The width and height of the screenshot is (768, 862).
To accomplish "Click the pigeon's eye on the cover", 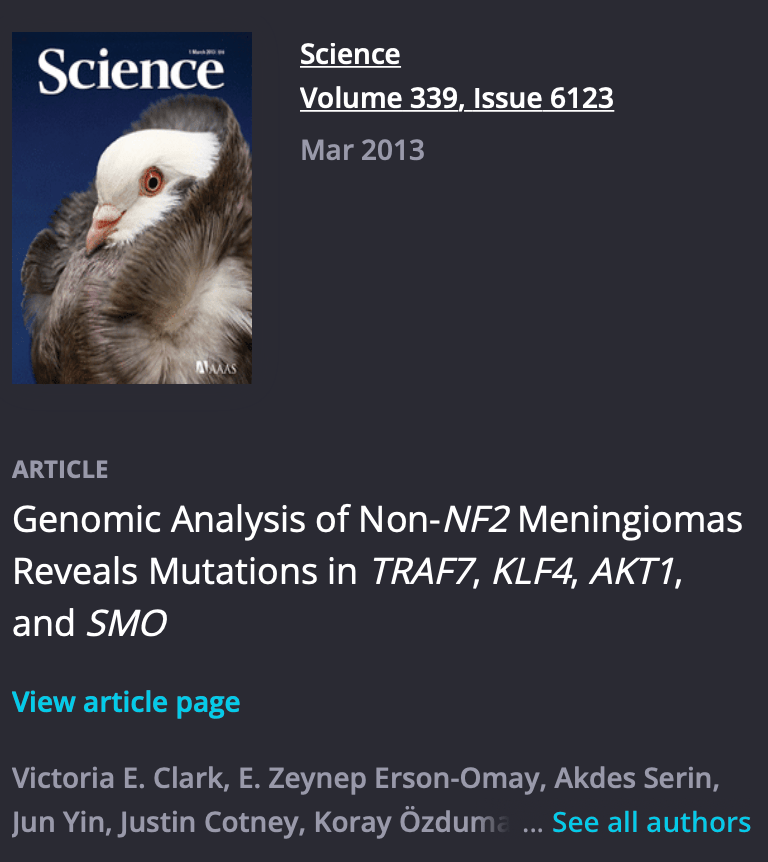I will (x=152, y=181).
